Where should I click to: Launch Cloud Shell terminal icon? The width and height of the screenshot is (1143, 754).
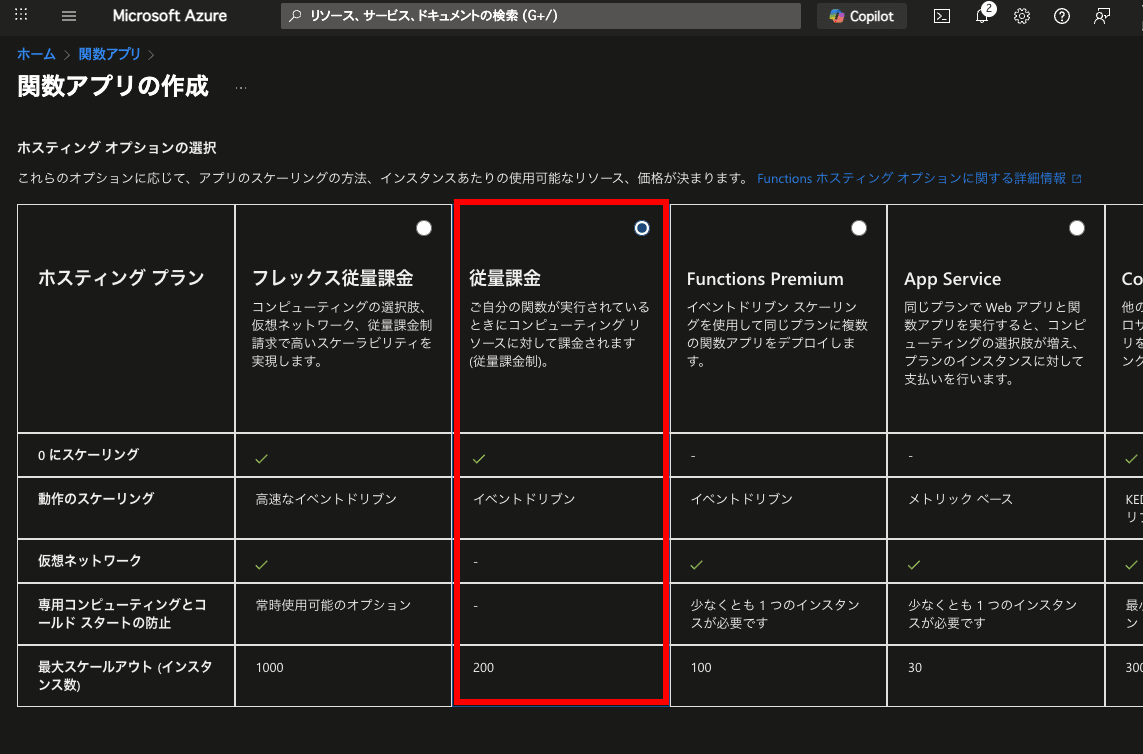tap(942, 16)
